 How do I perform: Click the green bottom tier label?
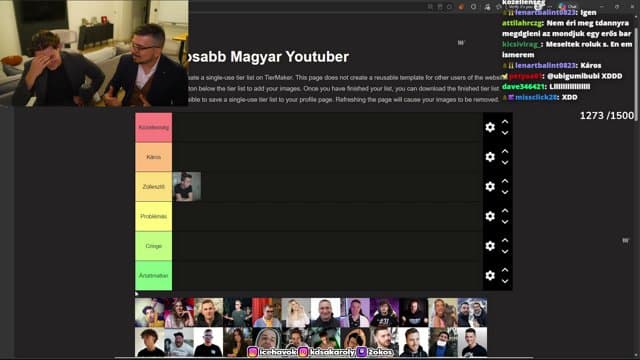153,276
